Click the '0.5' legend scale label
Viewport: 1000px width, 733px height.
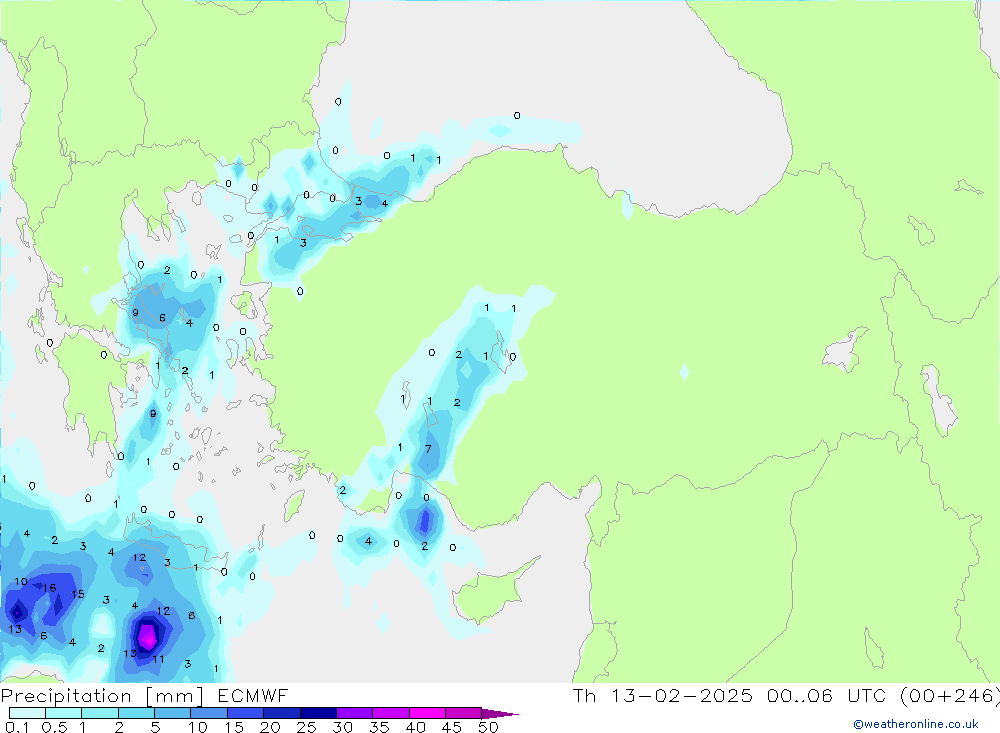pyautogui.click(x=54, y=727)
